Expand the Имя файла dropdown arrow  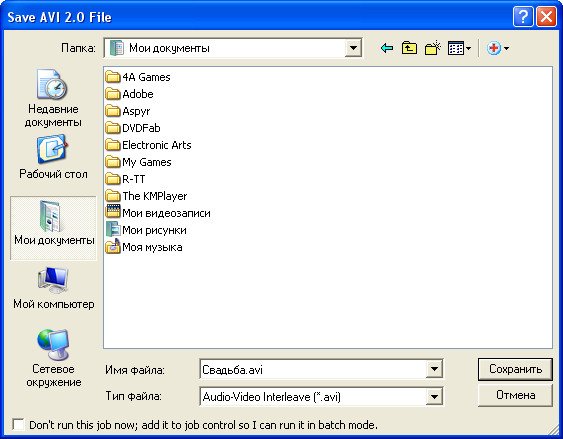tap(434, 369)
